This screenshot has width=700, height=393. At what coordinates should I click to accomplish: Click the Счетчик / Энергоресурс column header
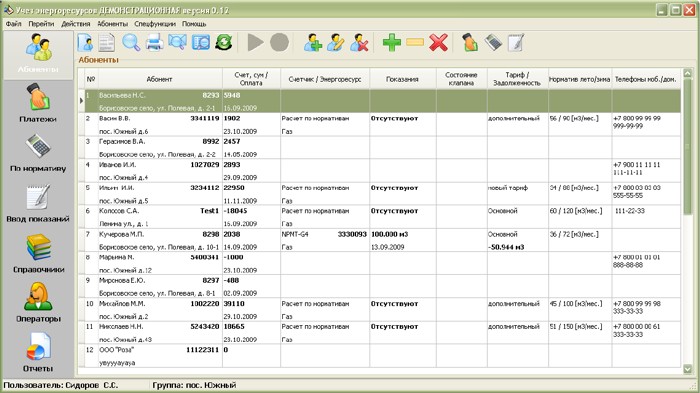coord(325,79)
